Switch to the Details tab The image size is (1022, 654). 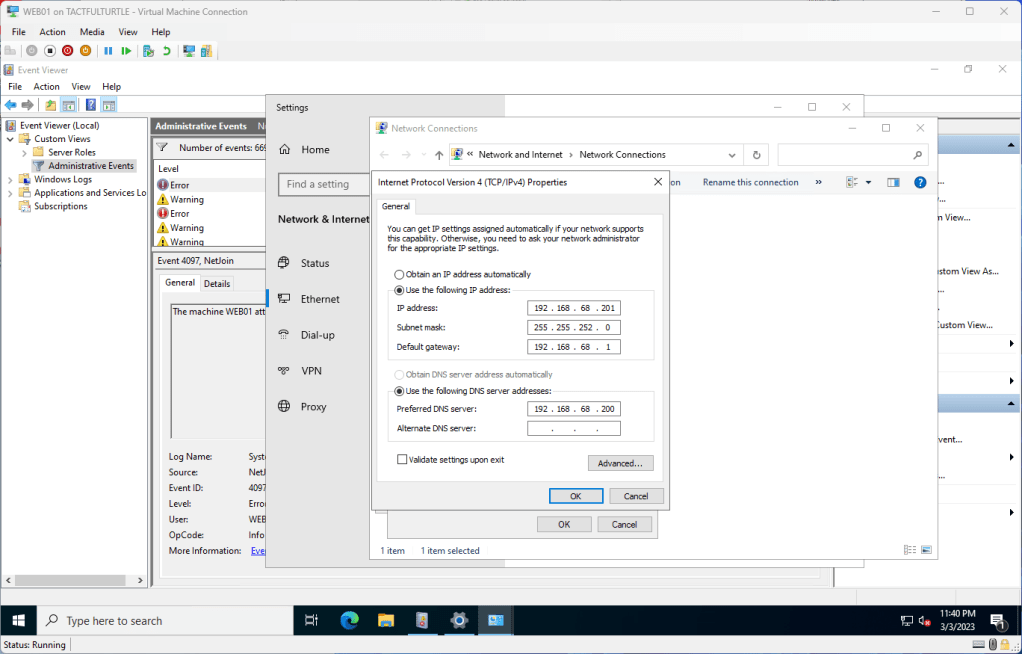(217, 284)
